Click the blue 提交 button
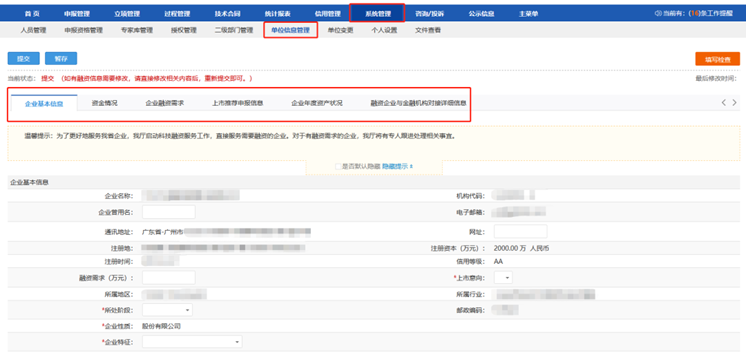This screenshot has width=746, height=364. 24,59
